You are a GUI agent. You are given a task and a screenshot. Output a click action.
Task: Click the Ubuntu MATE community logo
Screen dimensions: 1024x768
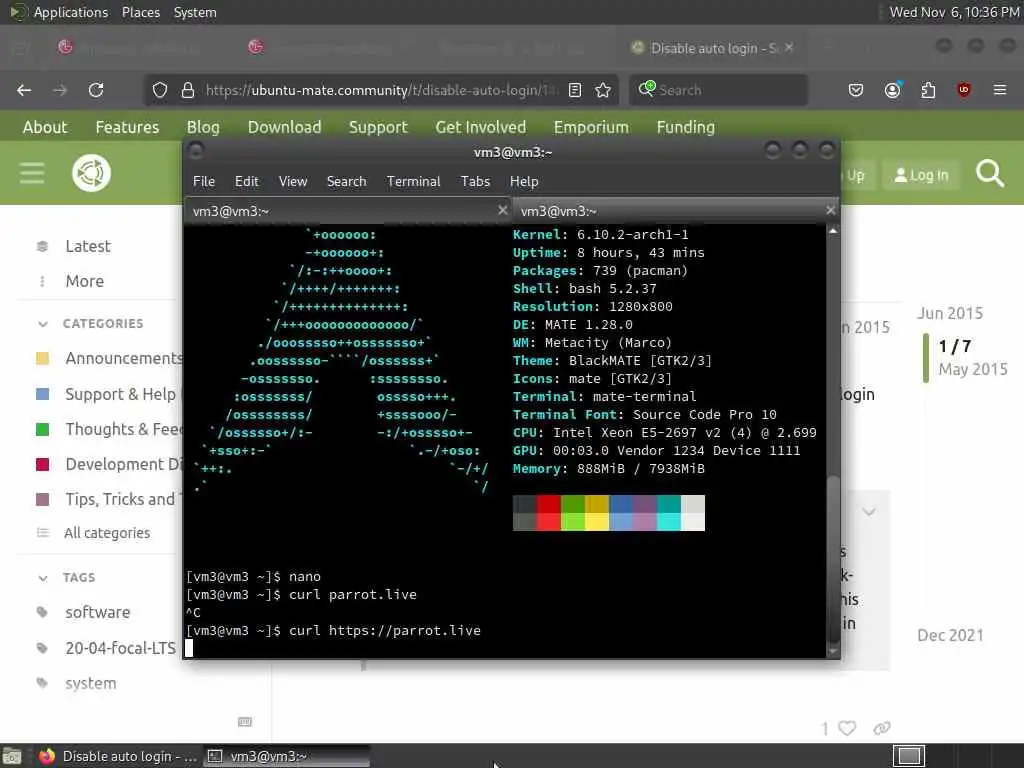pyautogui.click(x=91, y=173)
